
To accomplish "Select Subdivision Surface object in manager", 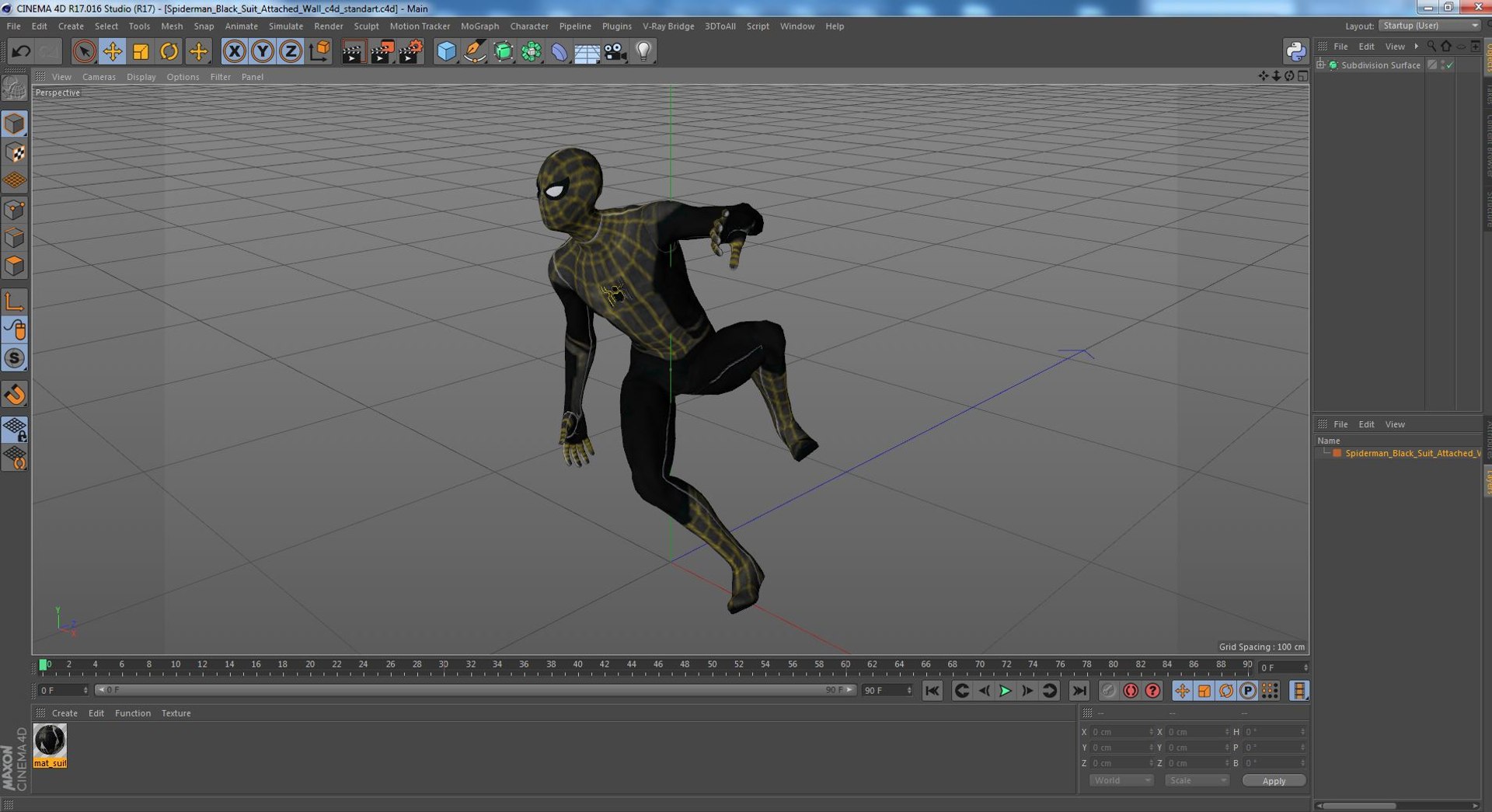I will pos(1380,65).
